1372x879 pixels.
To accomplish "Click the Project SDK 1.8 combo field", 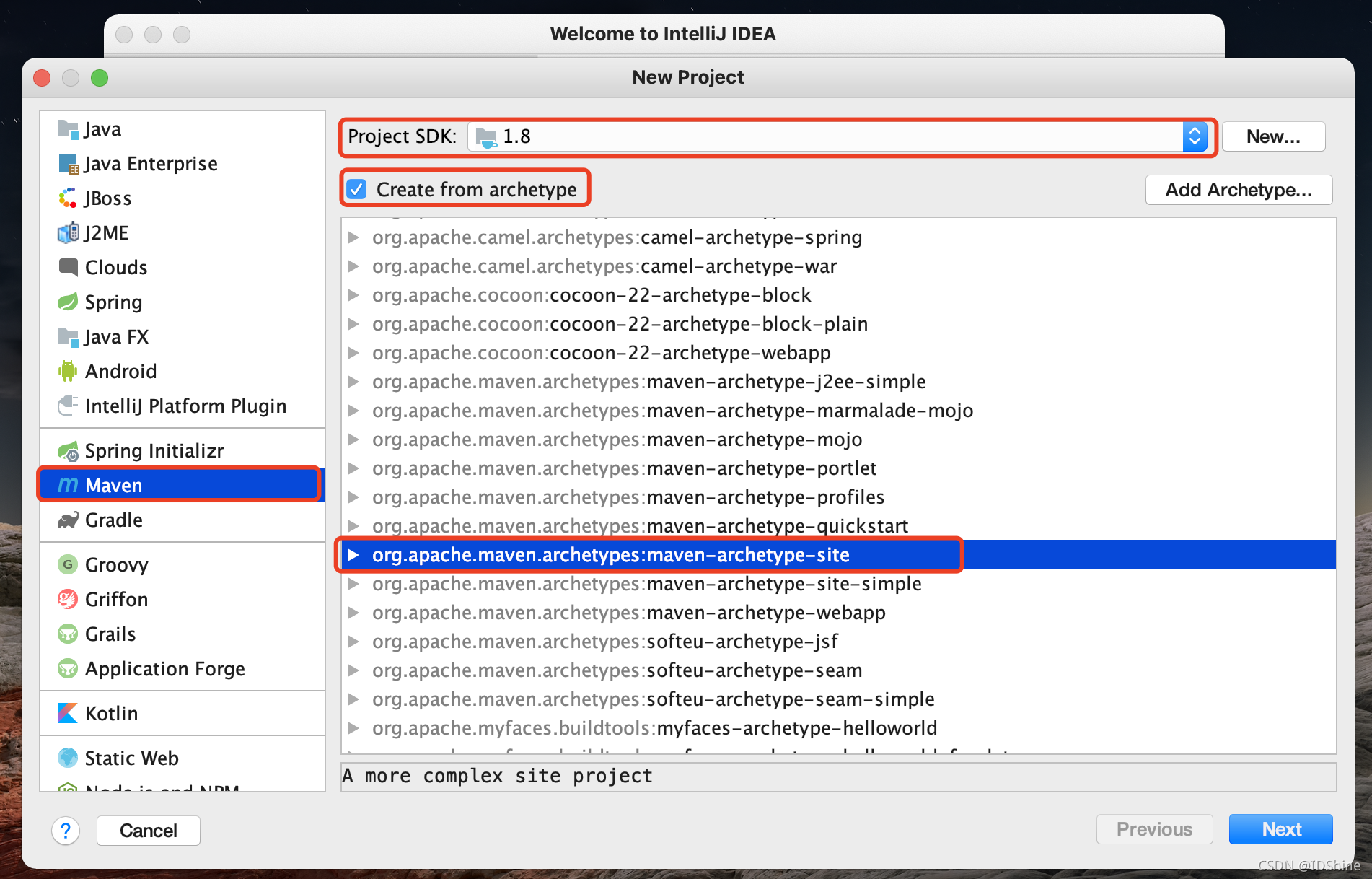I will point(837,136).
